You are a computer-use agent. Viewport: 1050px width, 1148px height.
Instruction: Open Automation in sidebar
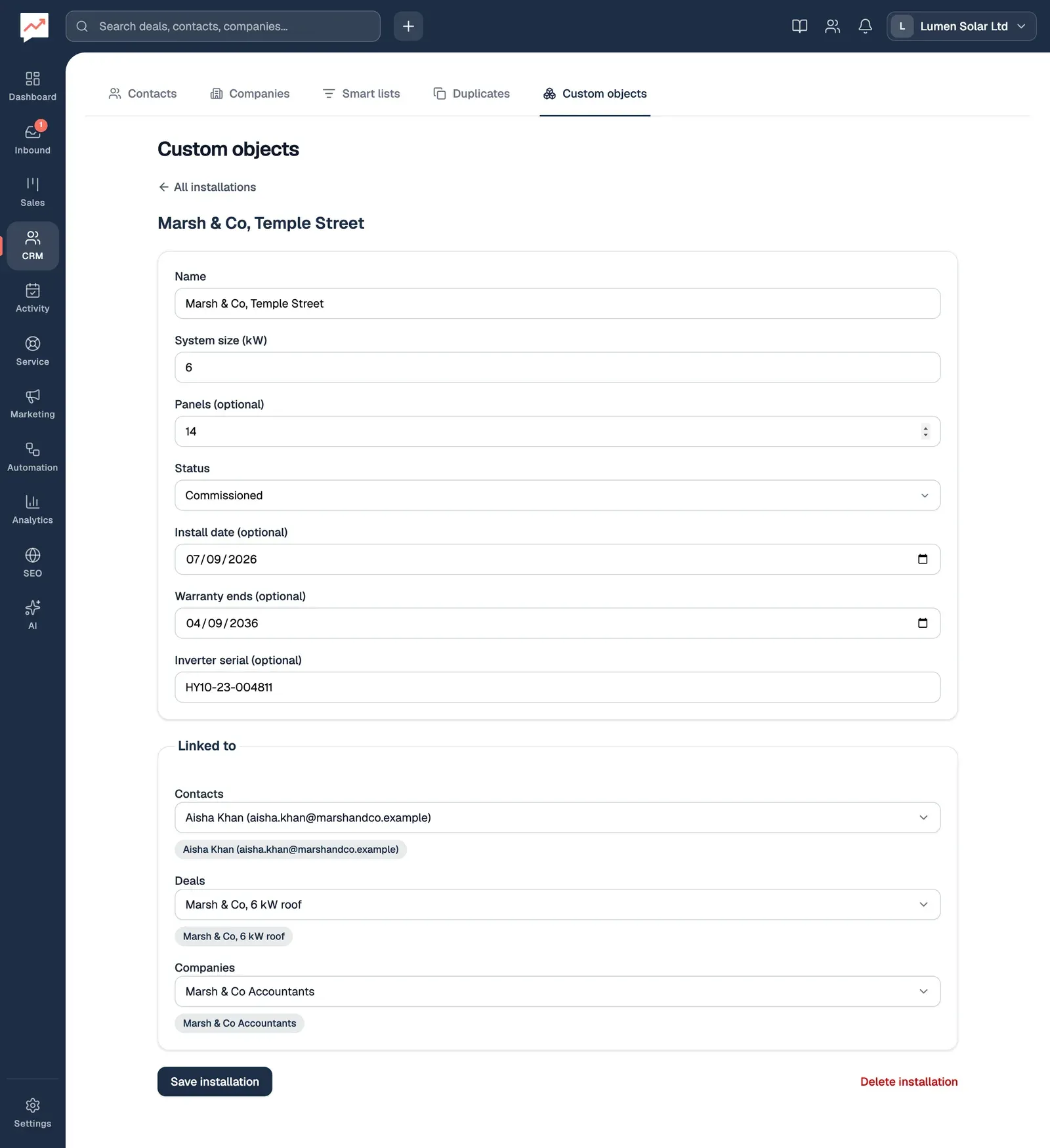pyautogui.click(x=32, y=457)
